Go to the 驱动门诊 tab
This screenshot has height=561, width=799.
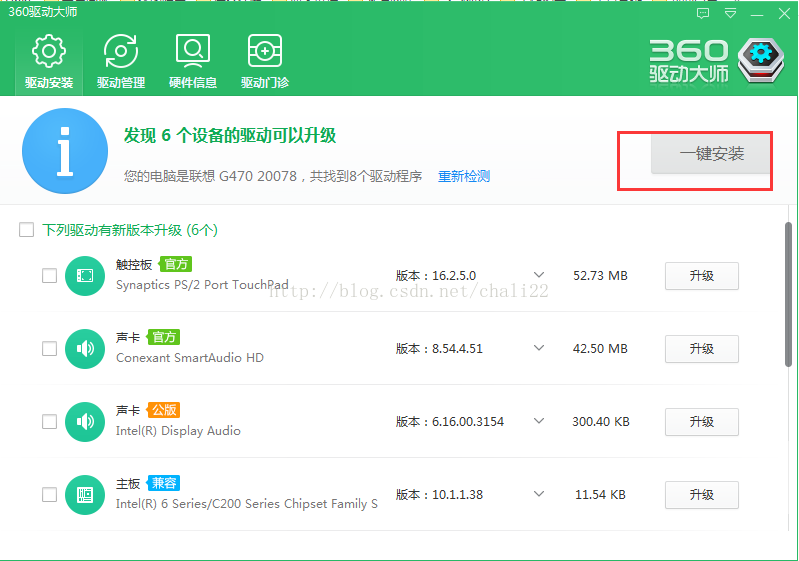pyautogui.click(x=264, y=61)
